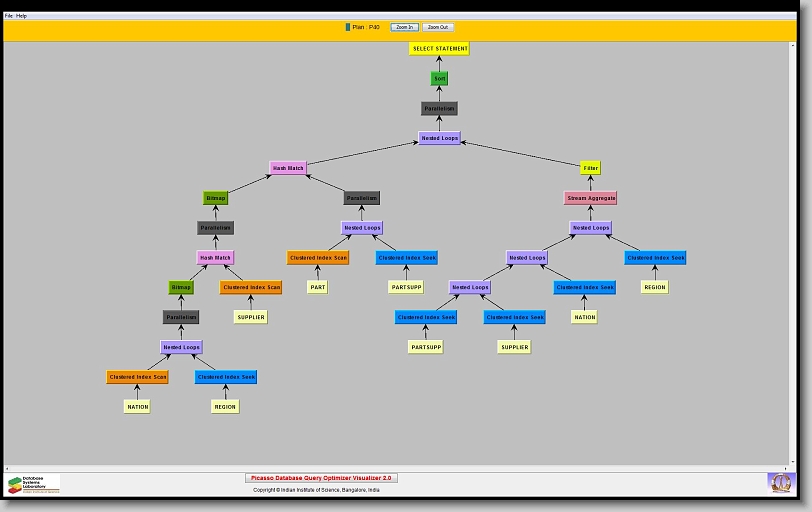Select the upper pink Hash Match node
Viewport: 812px width, 512px height.
click(288, 168)
